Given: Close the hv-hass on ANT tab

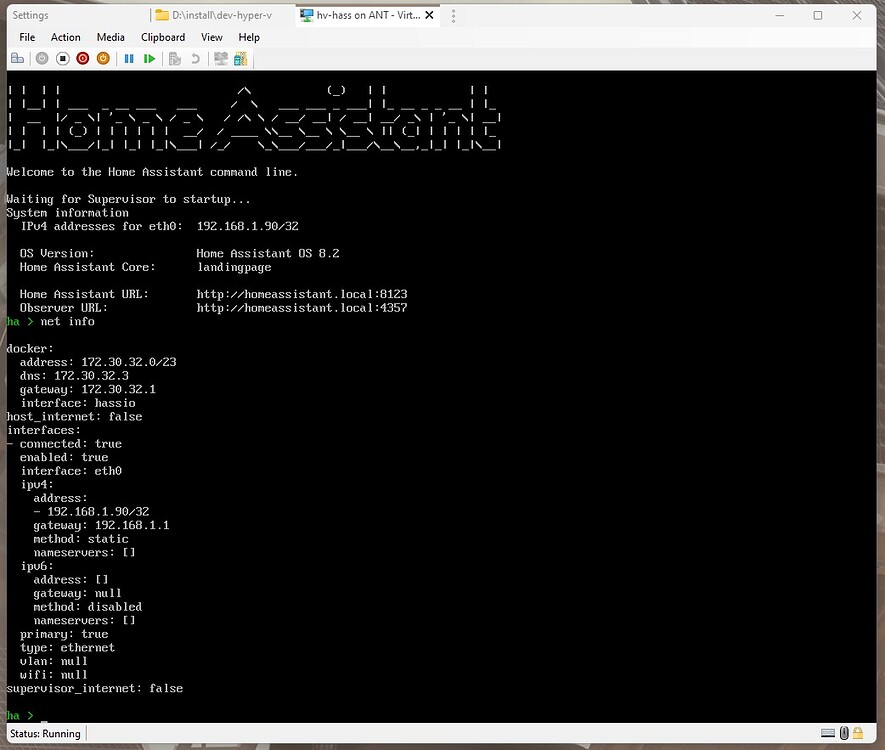Looking at the screenshot, I should pyautogui.click(x=430, y=15).
